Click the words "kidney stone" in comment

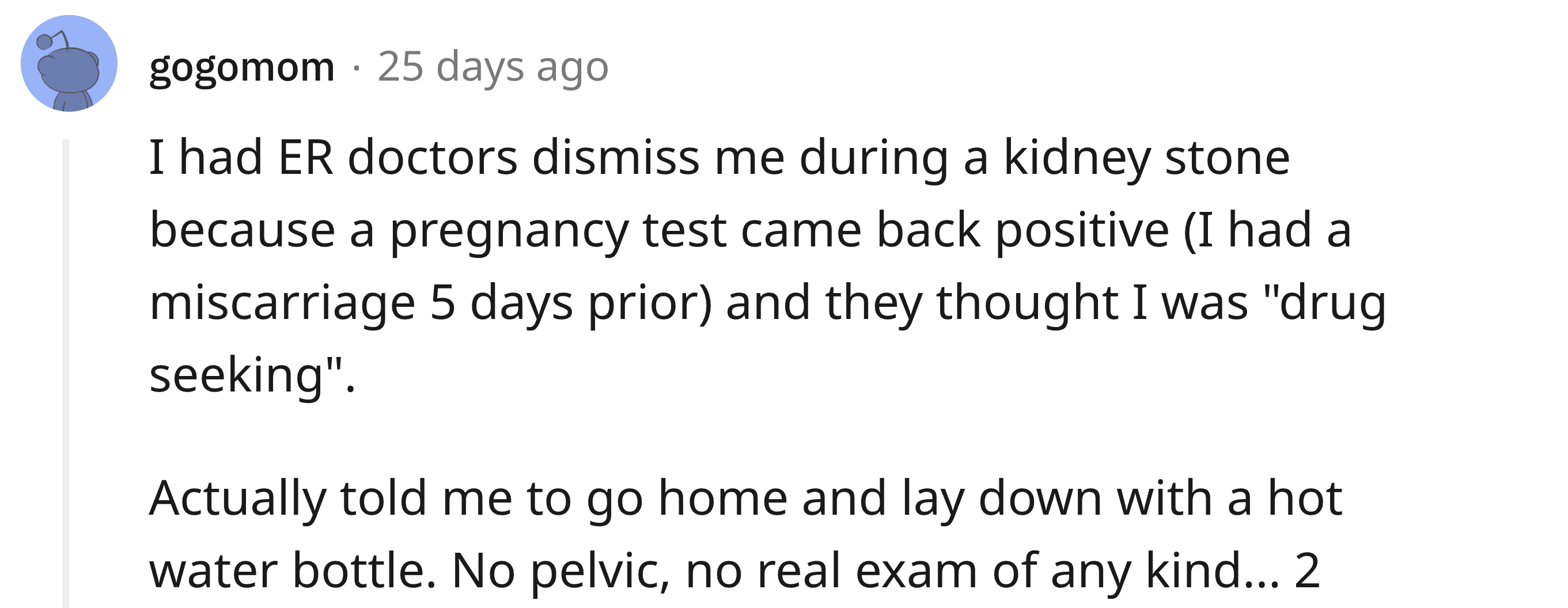(1146, 159)
